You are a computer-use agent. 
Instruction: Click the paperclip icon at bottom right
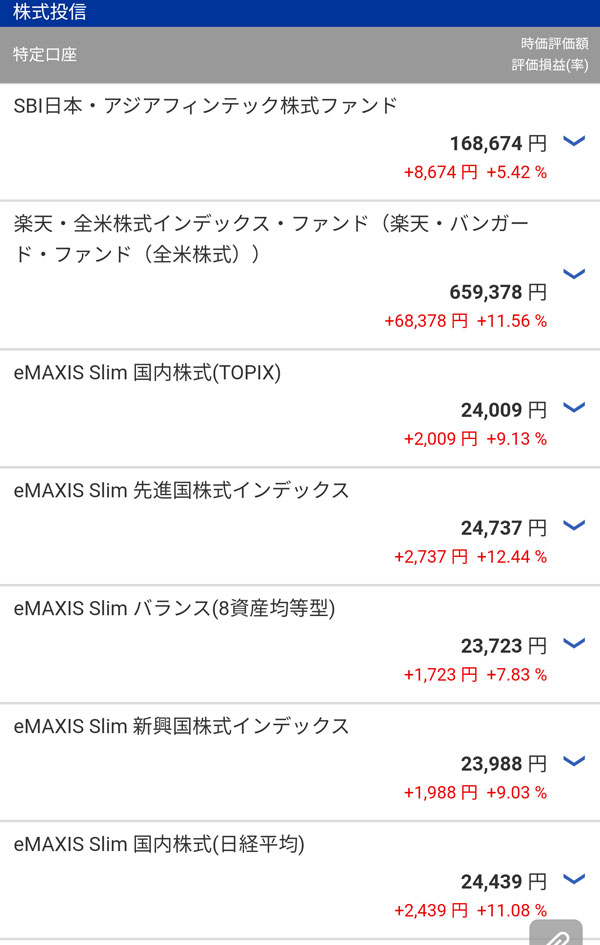[557, 936]
